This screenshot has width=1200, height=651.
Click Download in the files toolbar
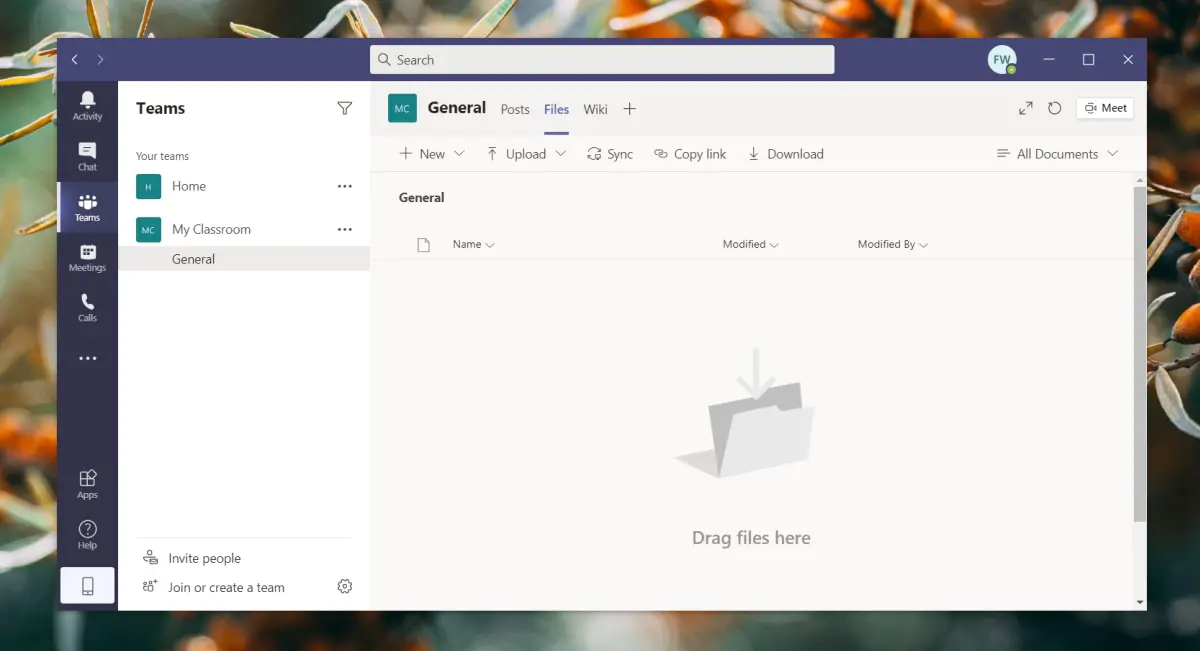pyautogui.click(x=785, y=154)
